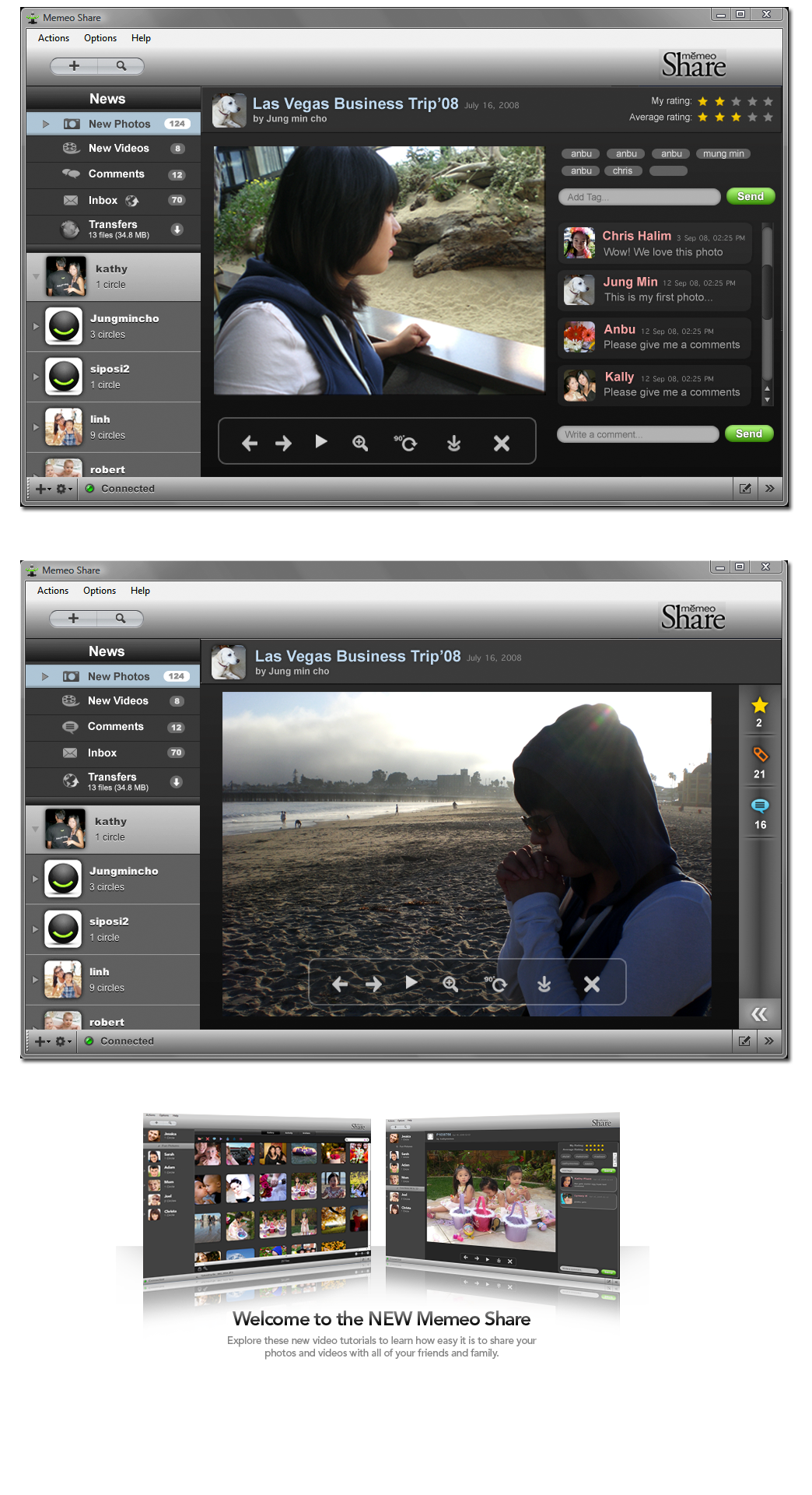Click the orange tag icon showing 21
The width and height of the screenshot is (812, 1495).
pos(760,755)
